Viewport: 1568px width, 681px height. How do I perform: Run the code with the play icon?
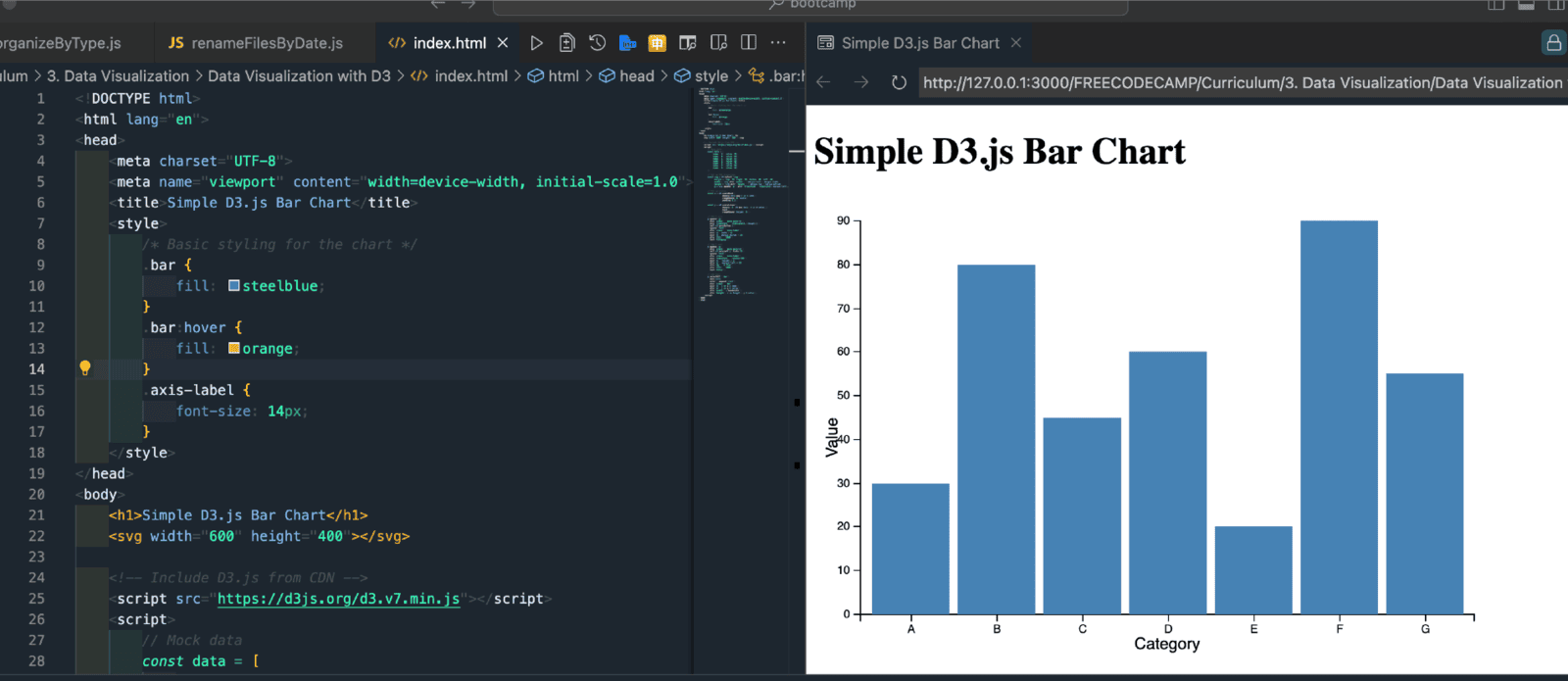[536, 43]
